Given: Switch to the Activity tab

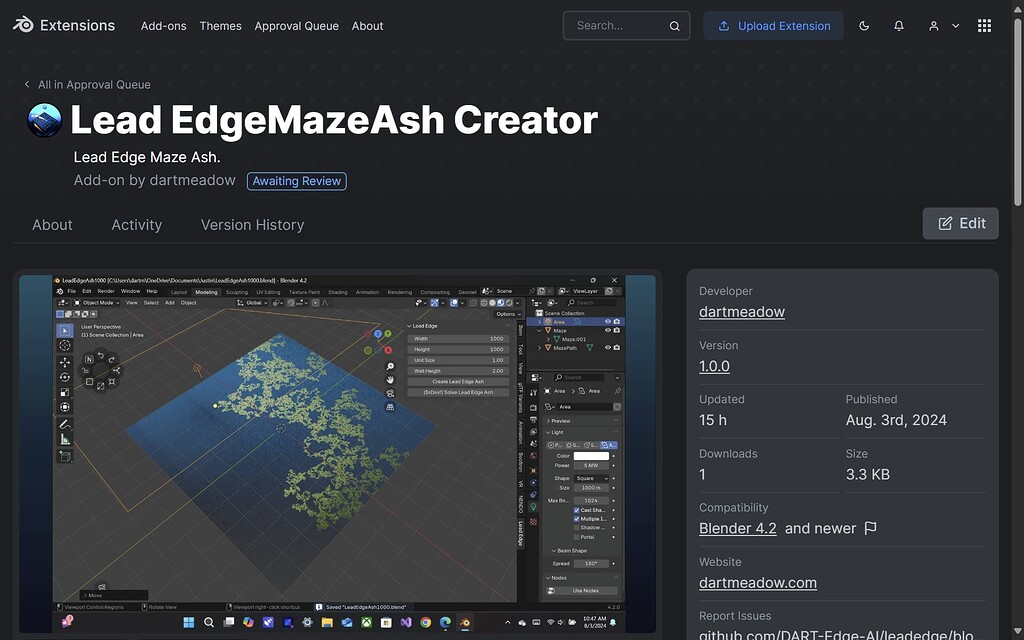Looking at the screenshot, I should point(136,224).
